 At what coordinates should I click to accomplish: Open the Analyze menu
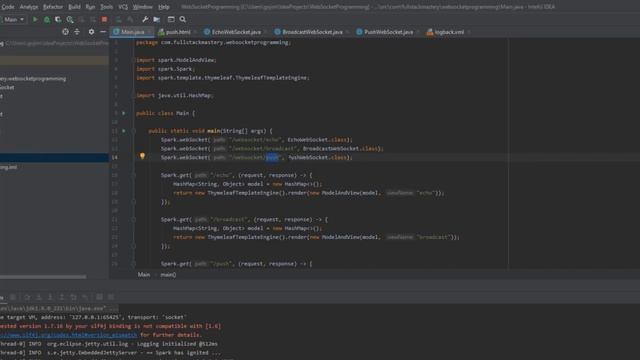(29, 7)
